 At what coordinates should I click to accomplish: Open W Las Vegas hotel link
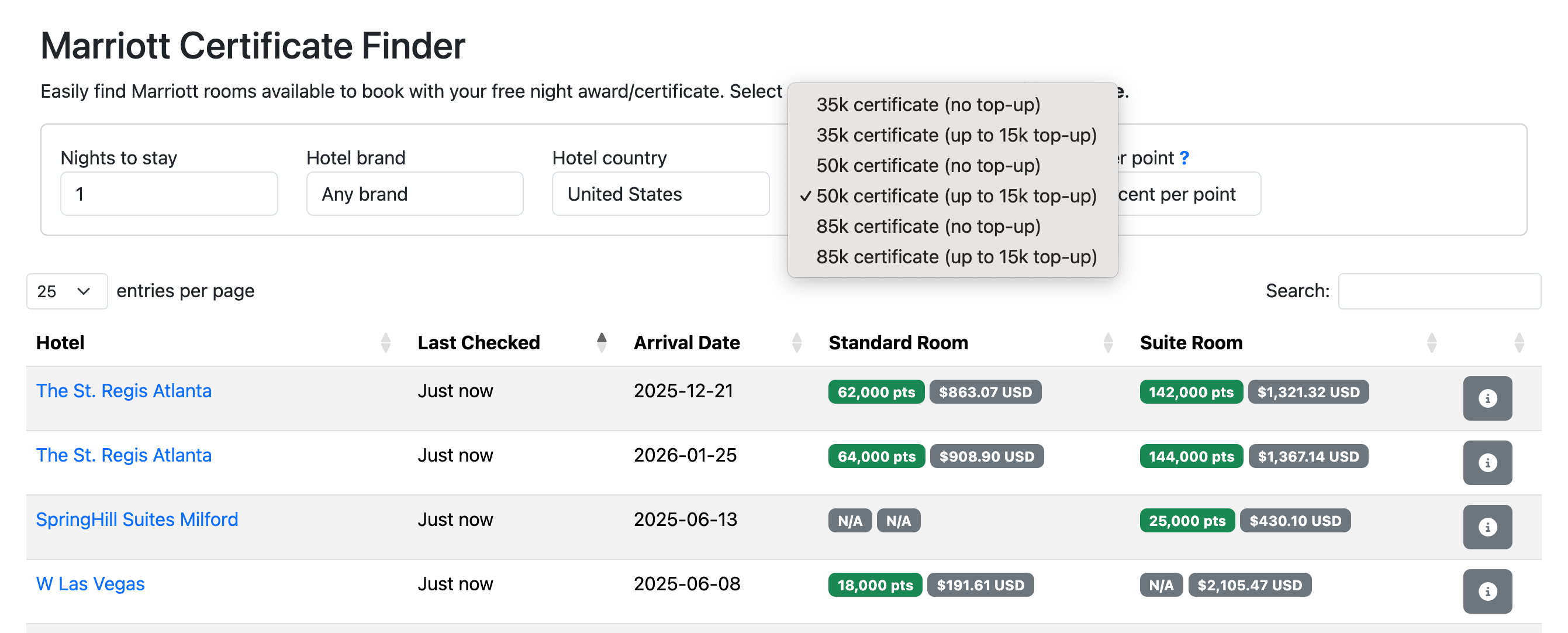pyautogui.click(x=90, y=584)
